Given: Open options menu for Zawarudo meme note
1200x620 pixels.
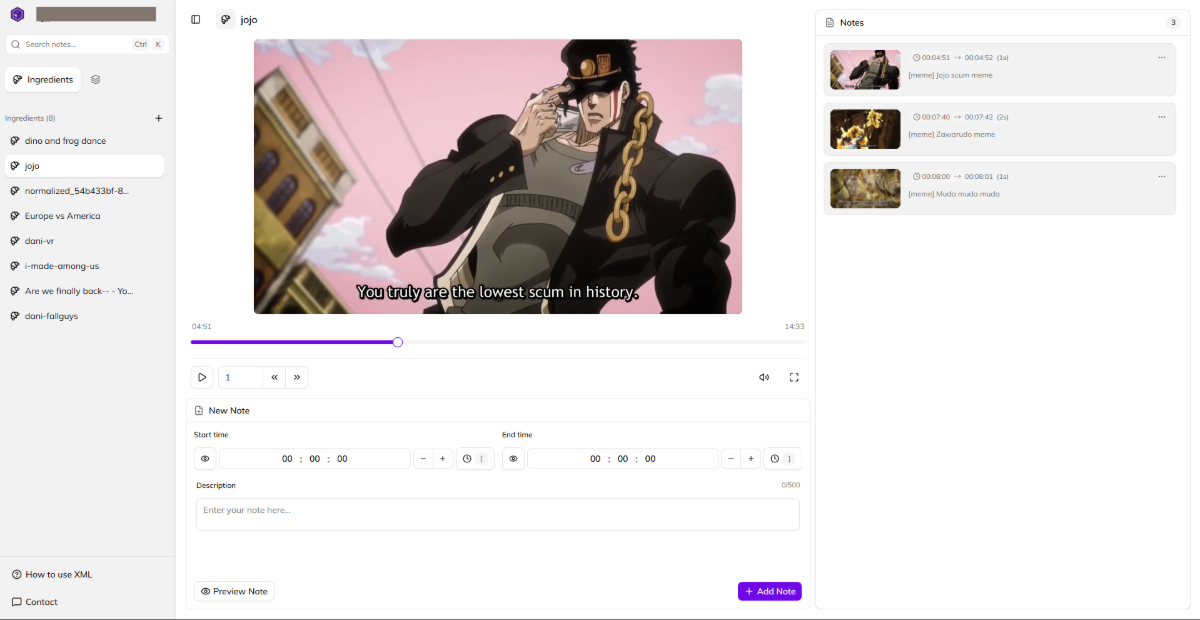Looking at the screenshot, I should click(x=1161, y=117).
